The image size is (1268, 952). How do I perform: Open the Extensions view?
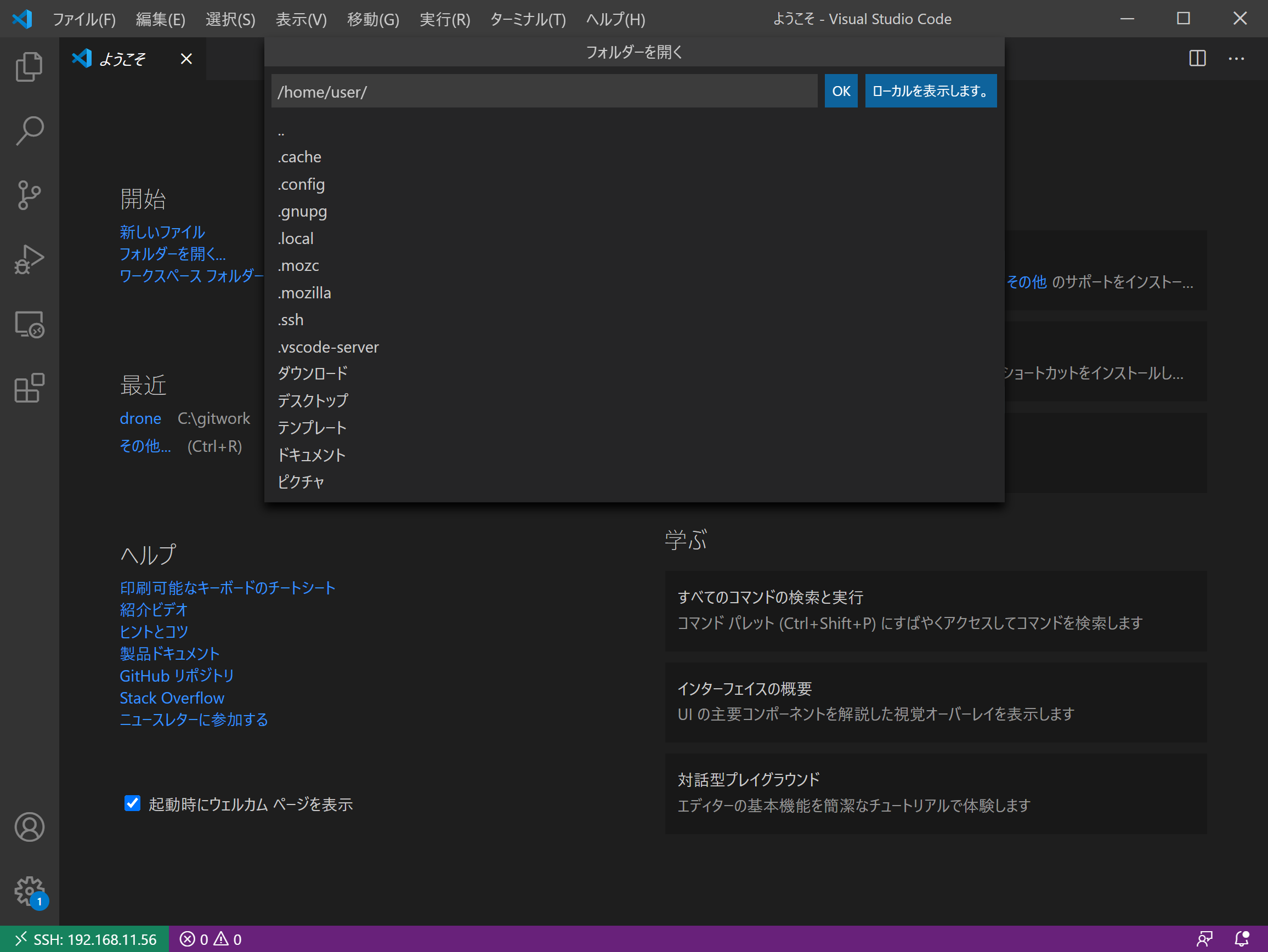[x=29, y=388]
